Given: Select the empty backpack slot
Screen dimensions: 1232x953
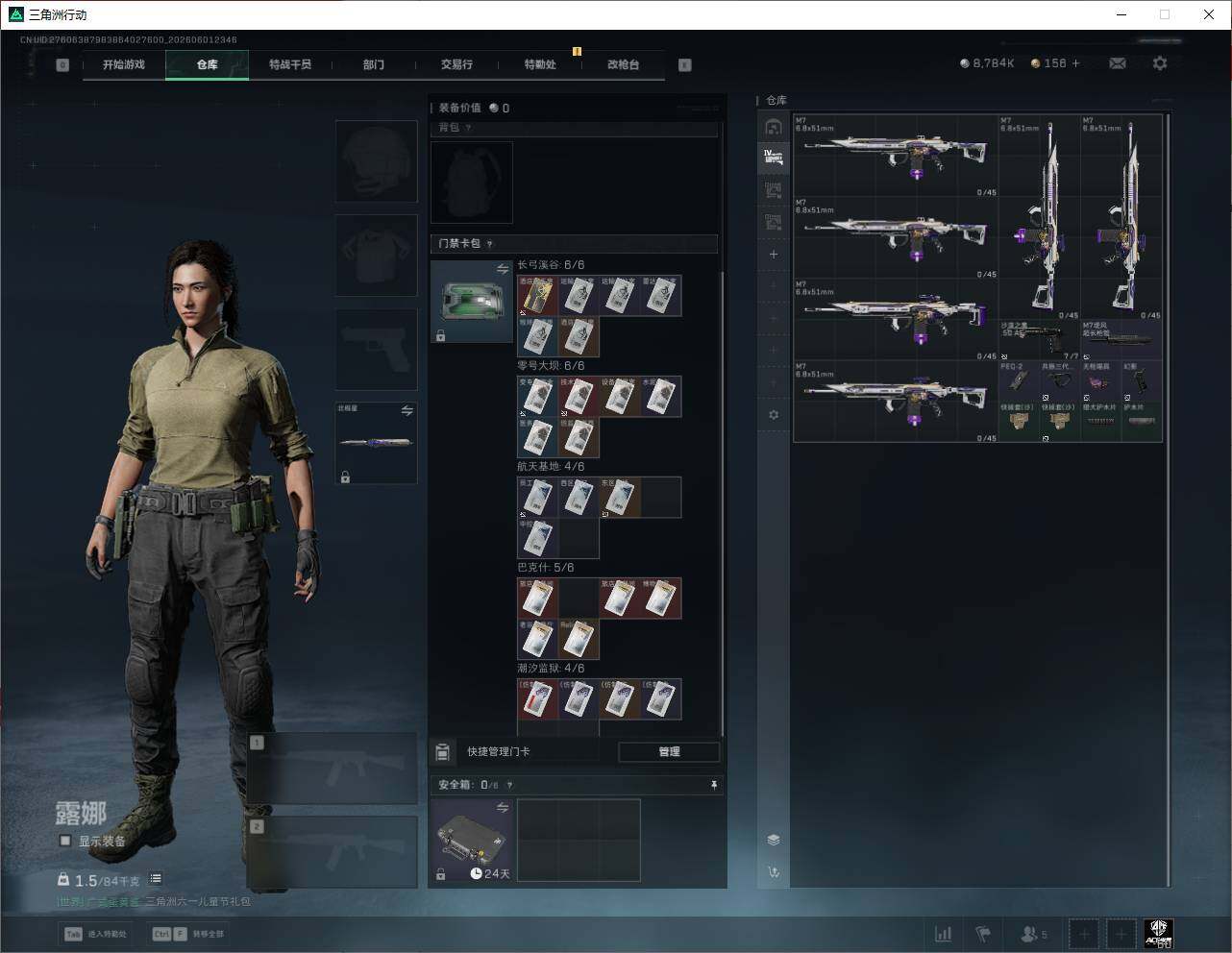Looking at the screenshot, I should pos(472,183).
